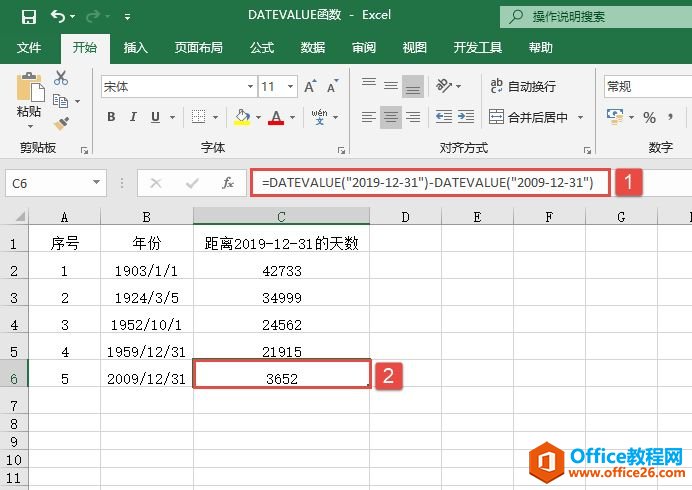Click the yellow fill color swatch
The height and width of the screenshot is (490, 692).
pyautogui.click(x=242, y=117)
